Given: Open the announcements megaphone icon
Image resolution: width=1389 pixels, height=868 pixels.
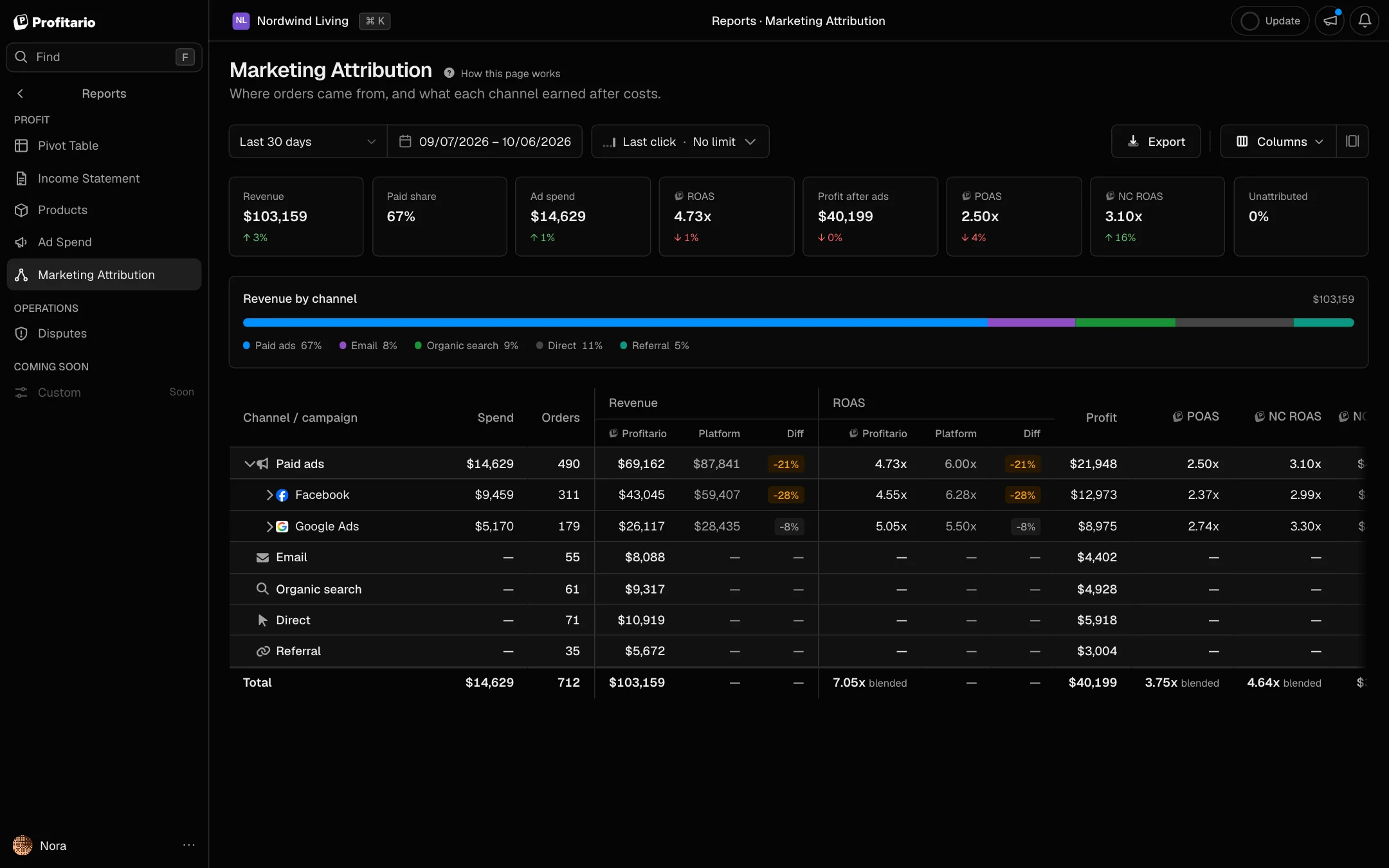Looking at the screenshot, I should point(1330,21).
